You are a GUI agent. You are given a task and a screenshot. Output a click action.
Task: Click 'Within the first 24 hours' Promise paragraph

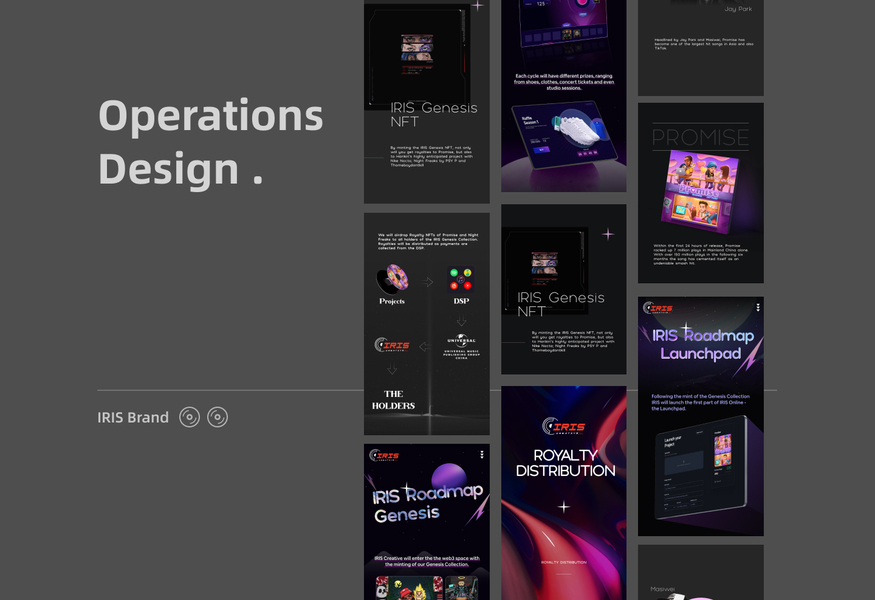tap(700, 254)
